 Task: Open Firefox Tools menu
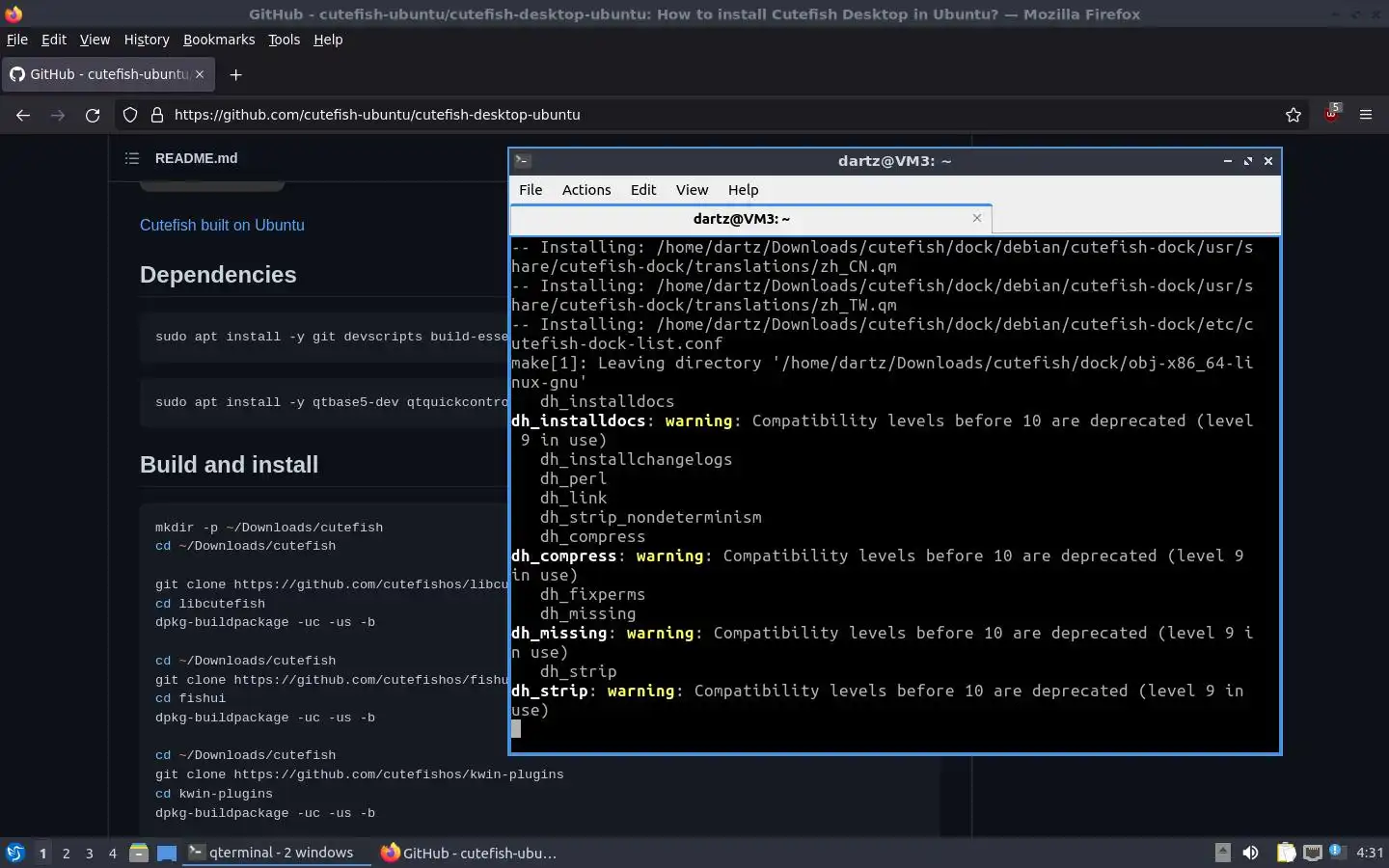[x=284, y=40]
